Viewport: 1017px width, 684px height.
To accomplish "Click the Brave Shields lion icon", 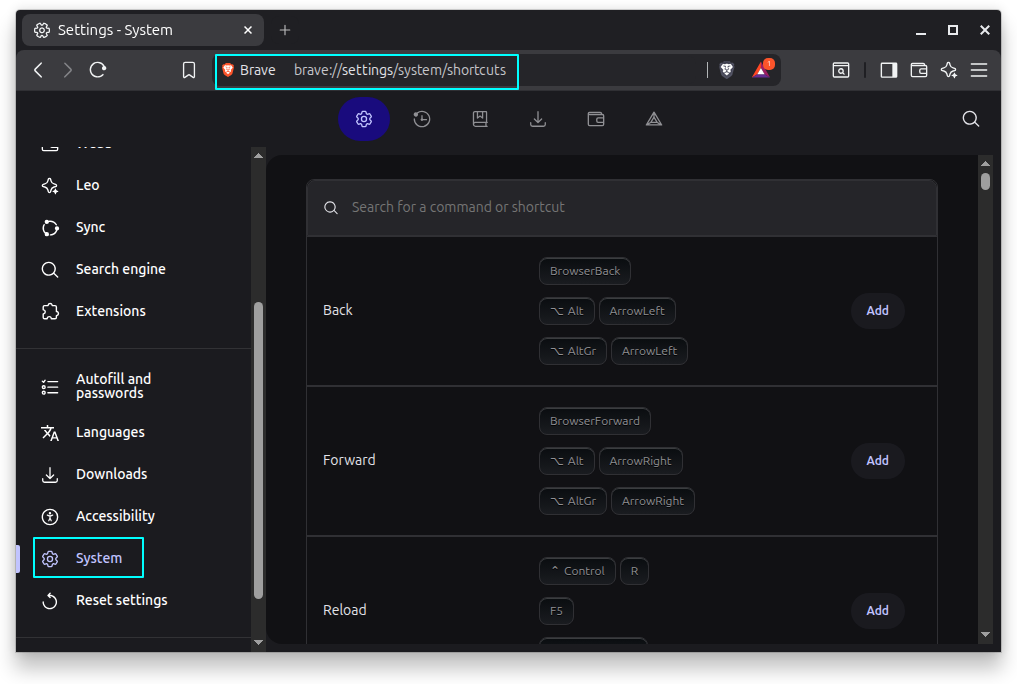I will [727, 70].
